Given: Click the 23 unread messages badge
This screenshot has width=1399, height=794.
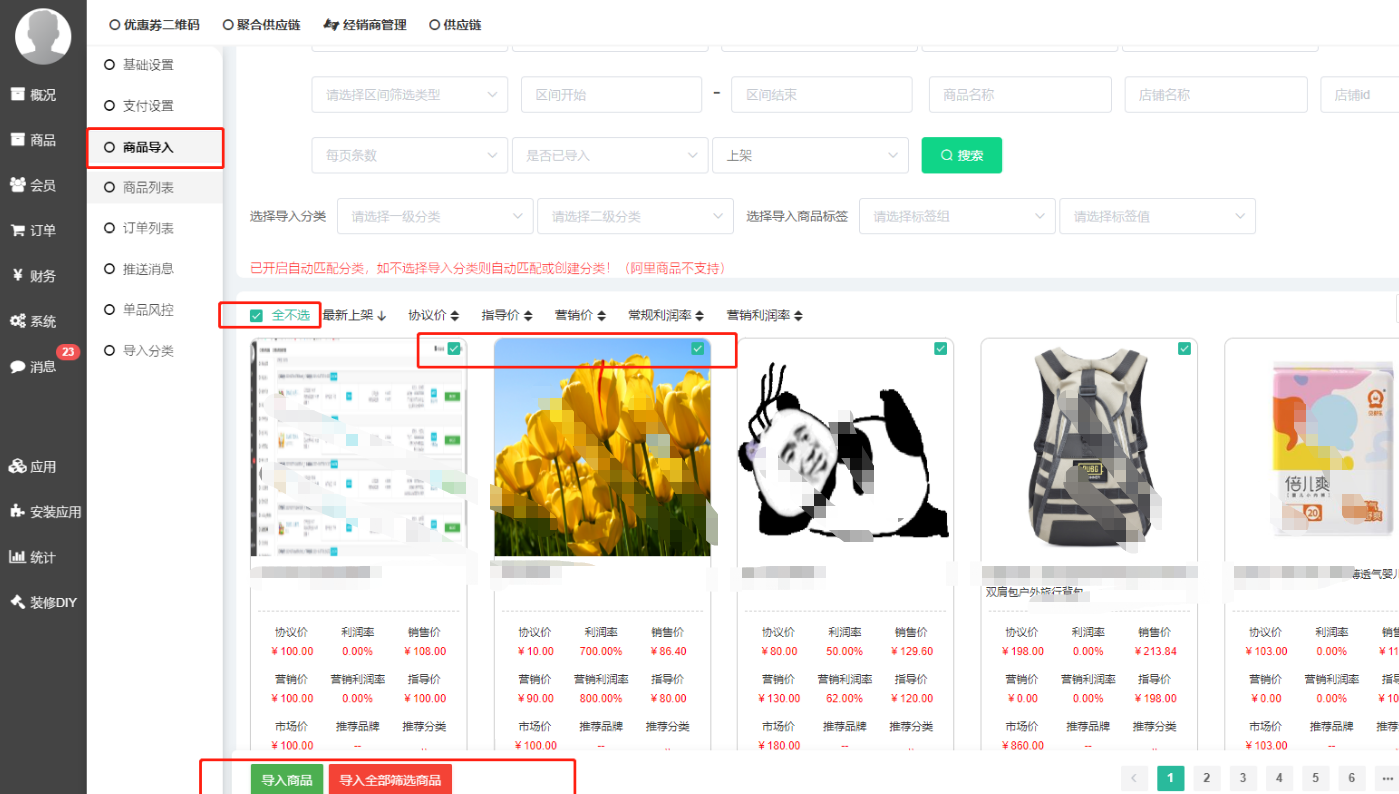Looking at the screenshot, I should tap(68, 351).
